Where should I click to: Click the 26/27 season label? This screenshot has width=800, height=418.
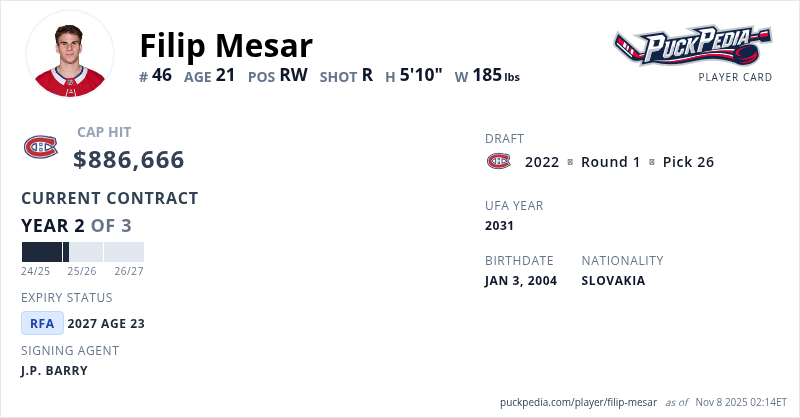(129, 271)
